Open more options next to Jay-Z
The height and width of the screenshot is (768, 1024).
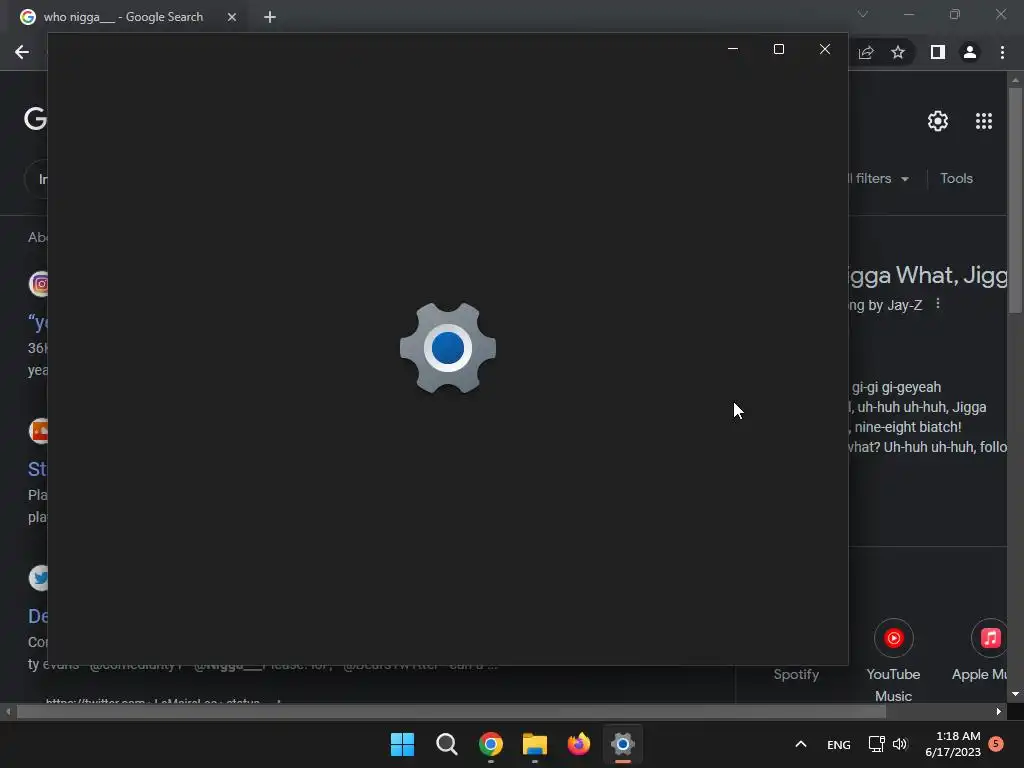click(938, 304)
